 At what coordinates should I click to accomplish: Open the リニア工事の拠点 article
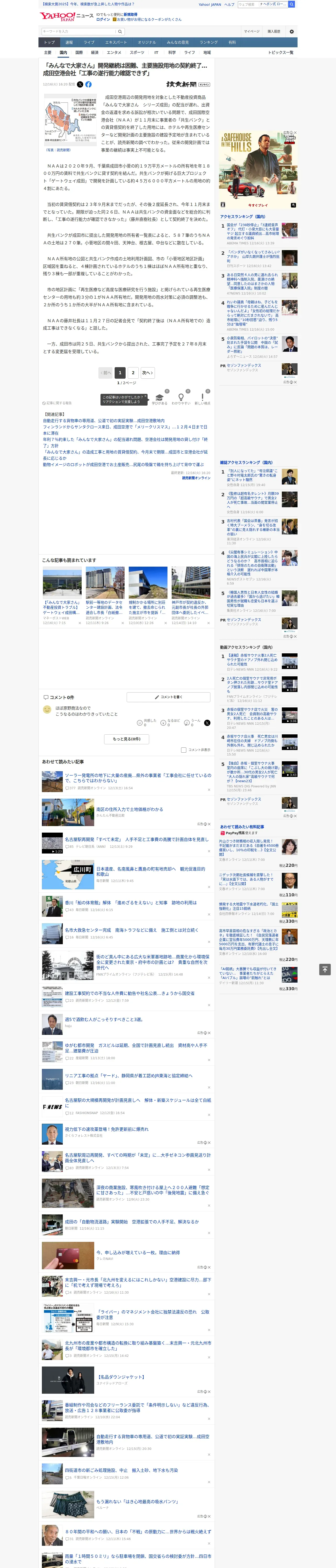[x=129, y=1076]
